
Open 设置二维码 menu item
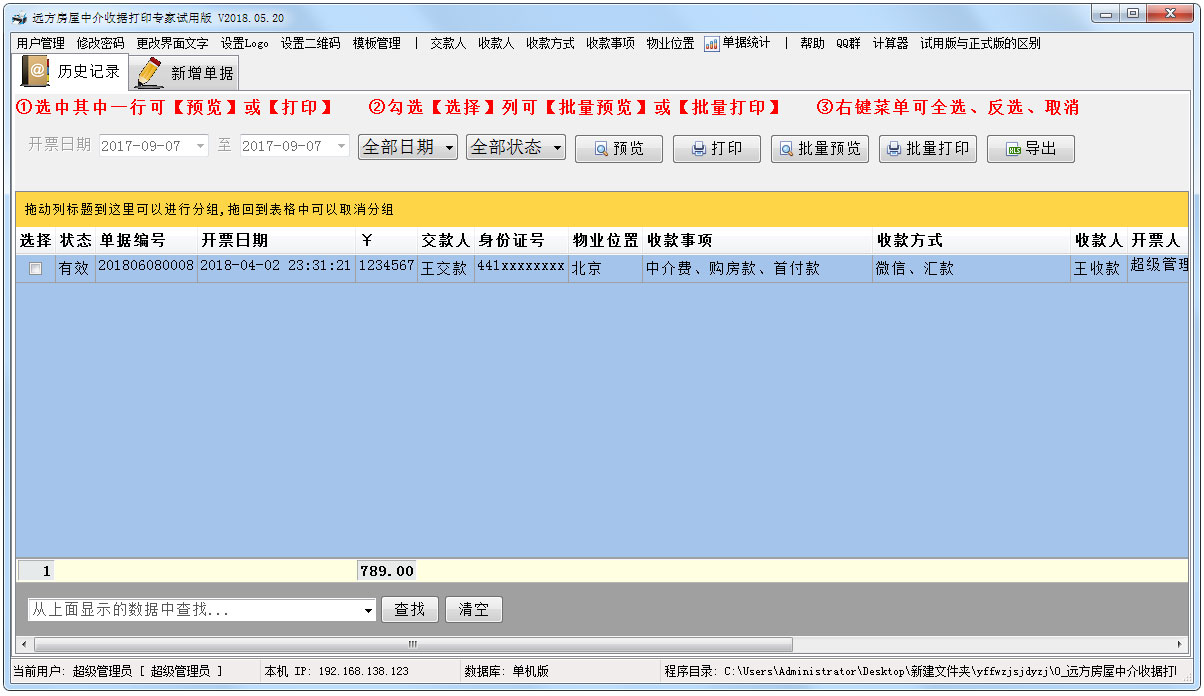tap(310, 44)
